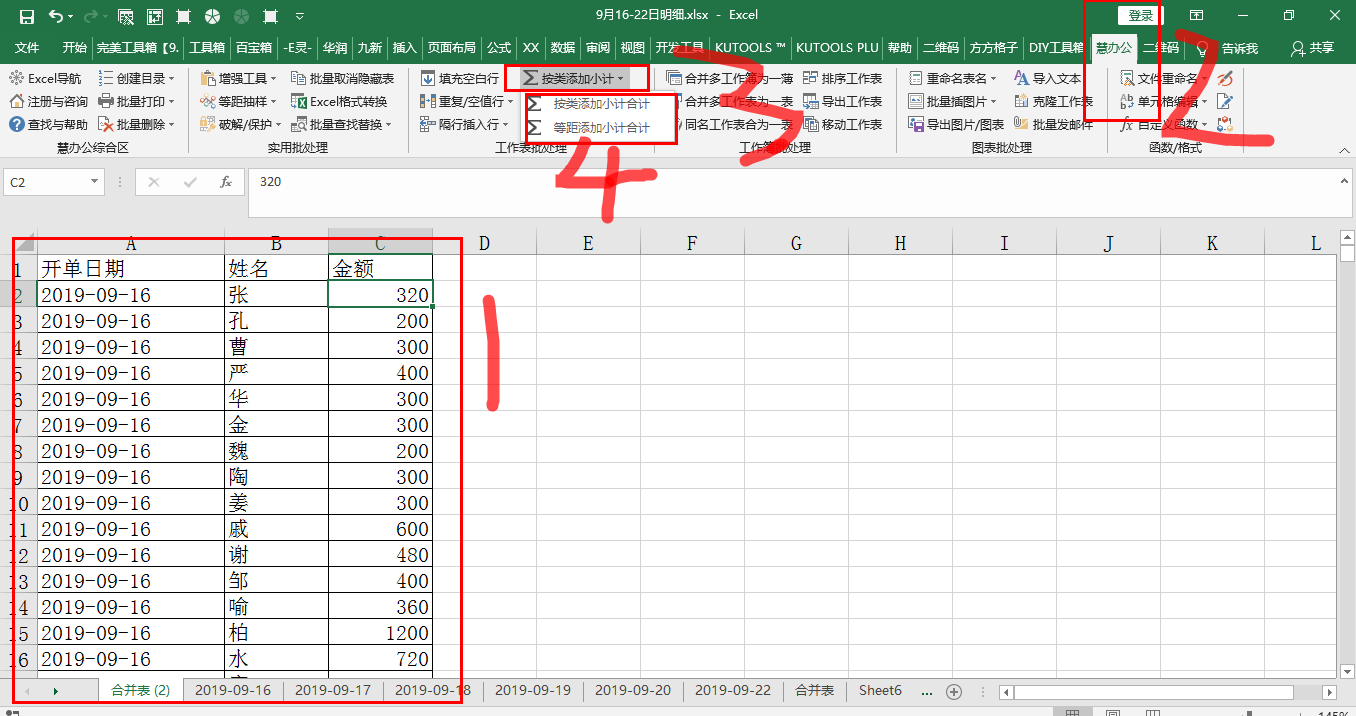Click 同名工作表合为一表 button
1356x716 pixels.
tap(730, 124)
